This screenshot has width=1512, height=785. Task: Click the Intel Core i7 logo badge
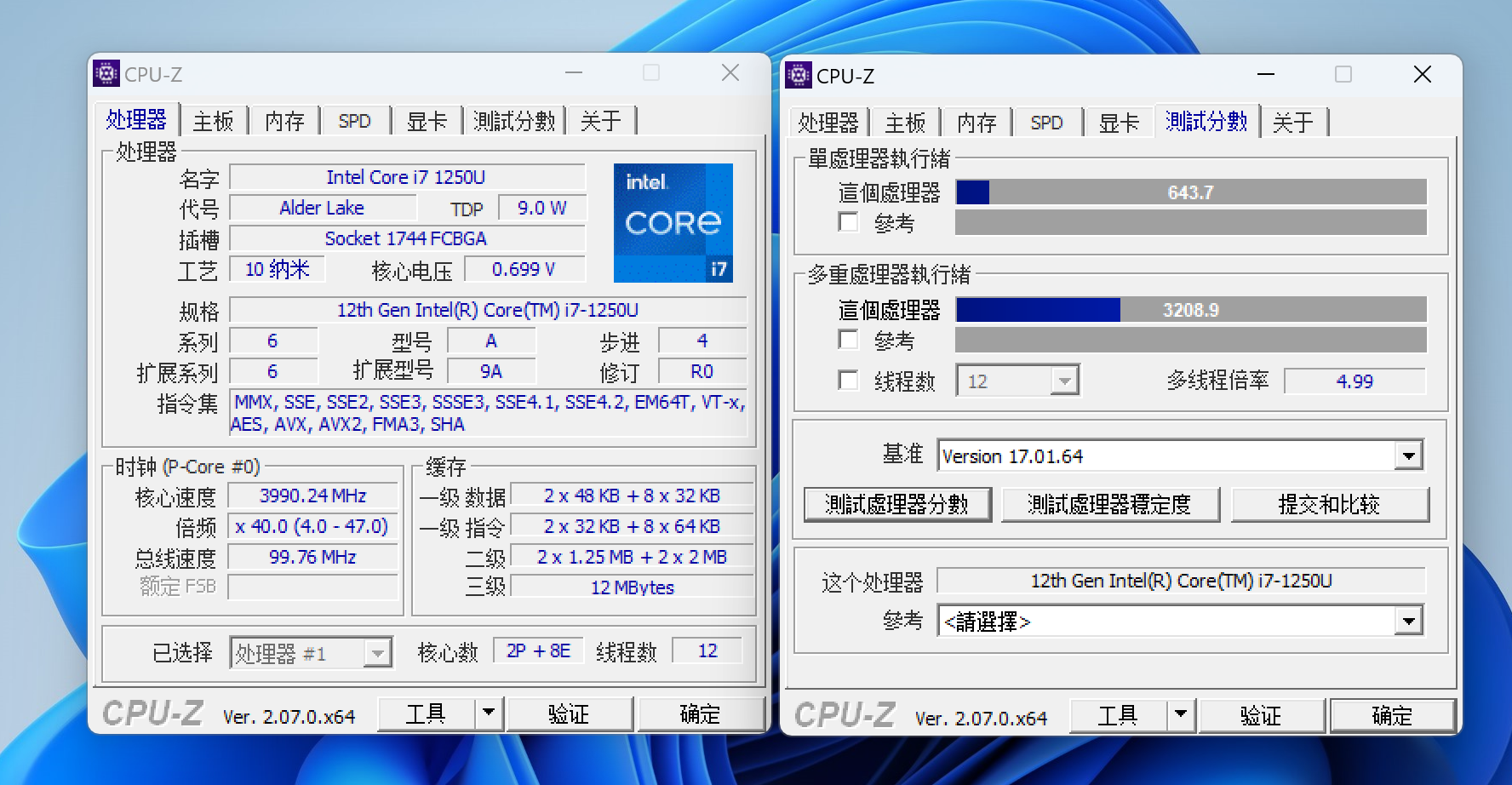[673, 223]
